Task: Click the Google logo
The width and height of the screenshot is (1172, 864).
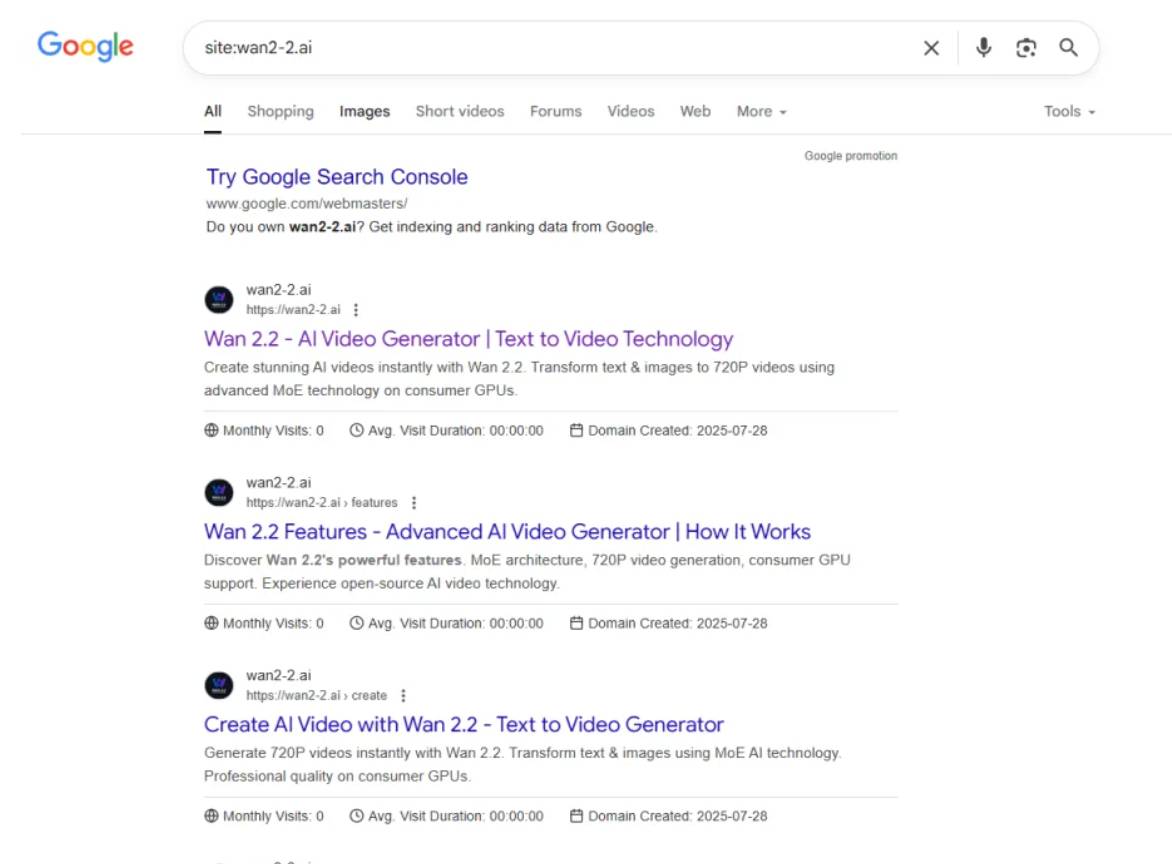Action: 85,46
